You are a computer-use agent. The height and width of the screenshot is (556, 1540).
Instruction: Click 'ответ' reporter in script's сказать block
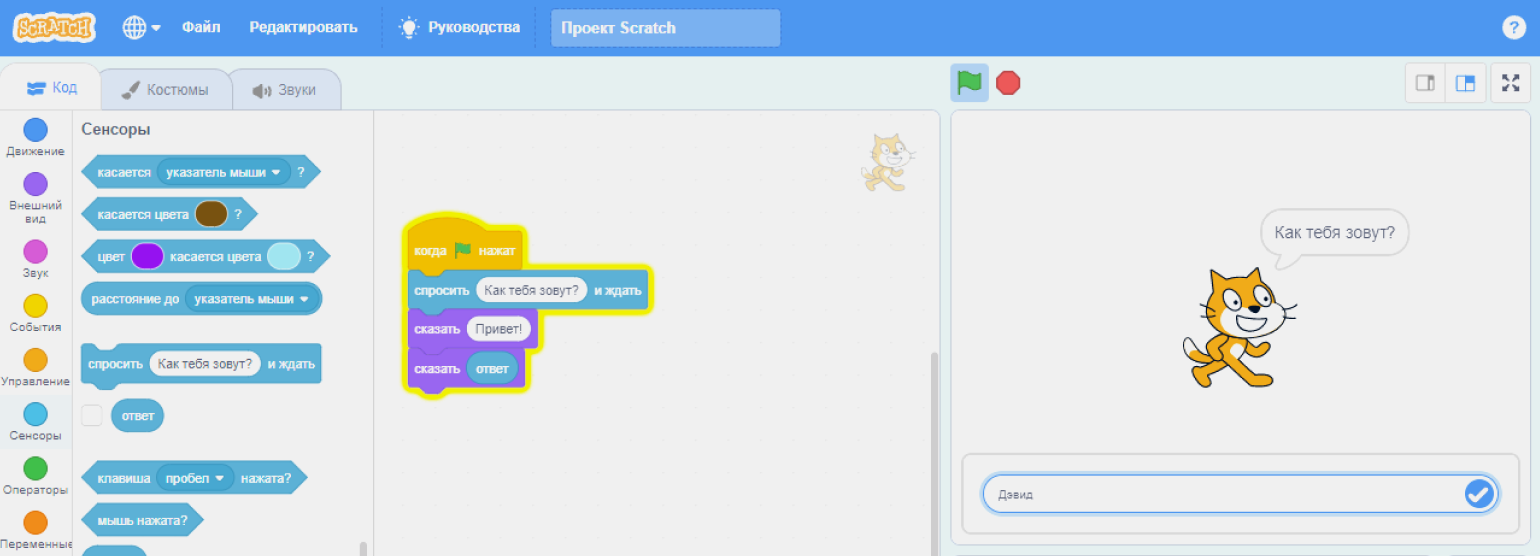(492, 369)
